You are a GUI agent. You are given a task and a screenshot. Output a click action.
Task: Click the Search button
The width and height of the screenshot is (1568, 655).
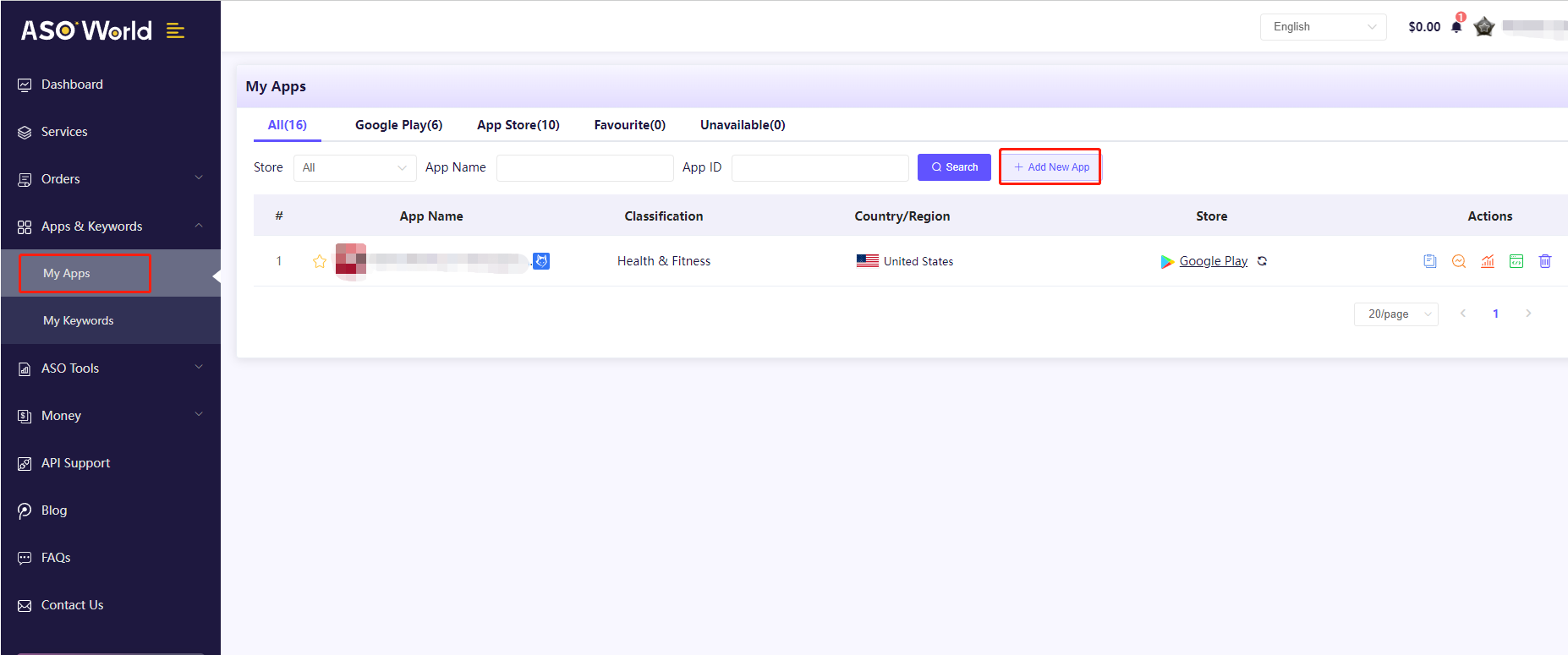coord(954,167)
